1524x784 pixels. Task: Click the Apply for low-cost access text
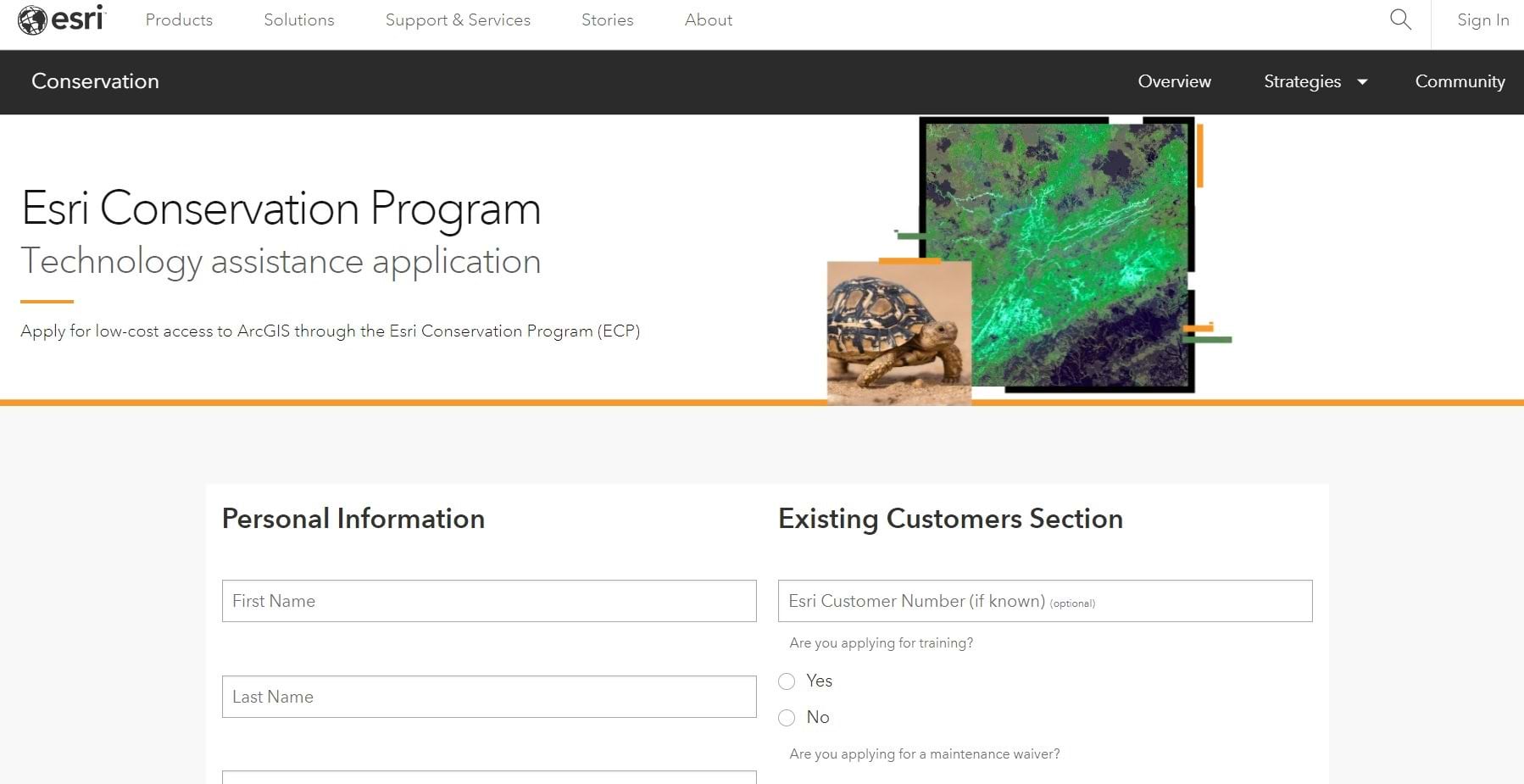[x=331, y=331]
